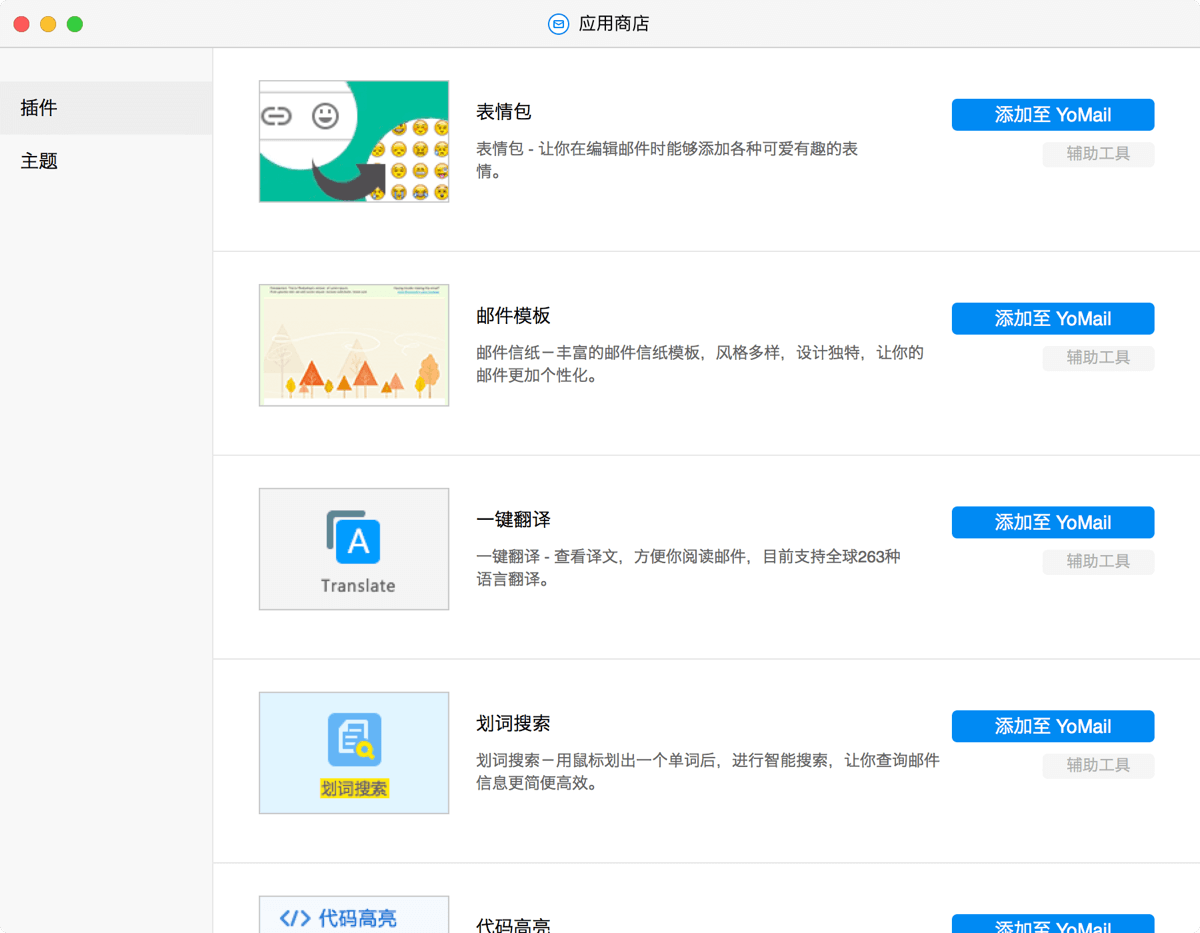This screenshot has height=933, width=1200.
Task: Add the 邮件模板 plugin to YoMail
Action: [1053, 319]
